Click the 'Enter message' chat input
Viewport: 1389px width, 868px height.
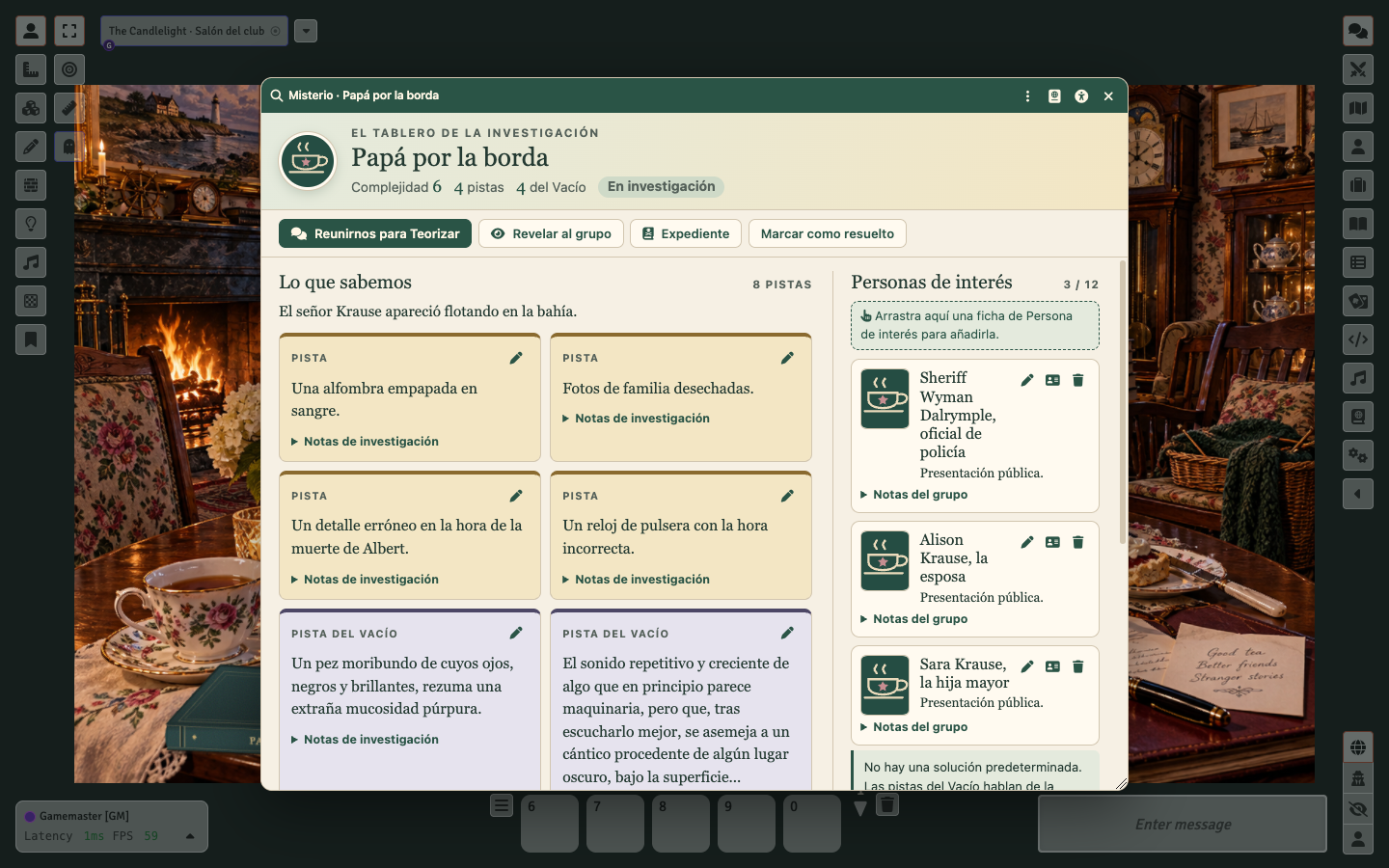coord(1183,824)
